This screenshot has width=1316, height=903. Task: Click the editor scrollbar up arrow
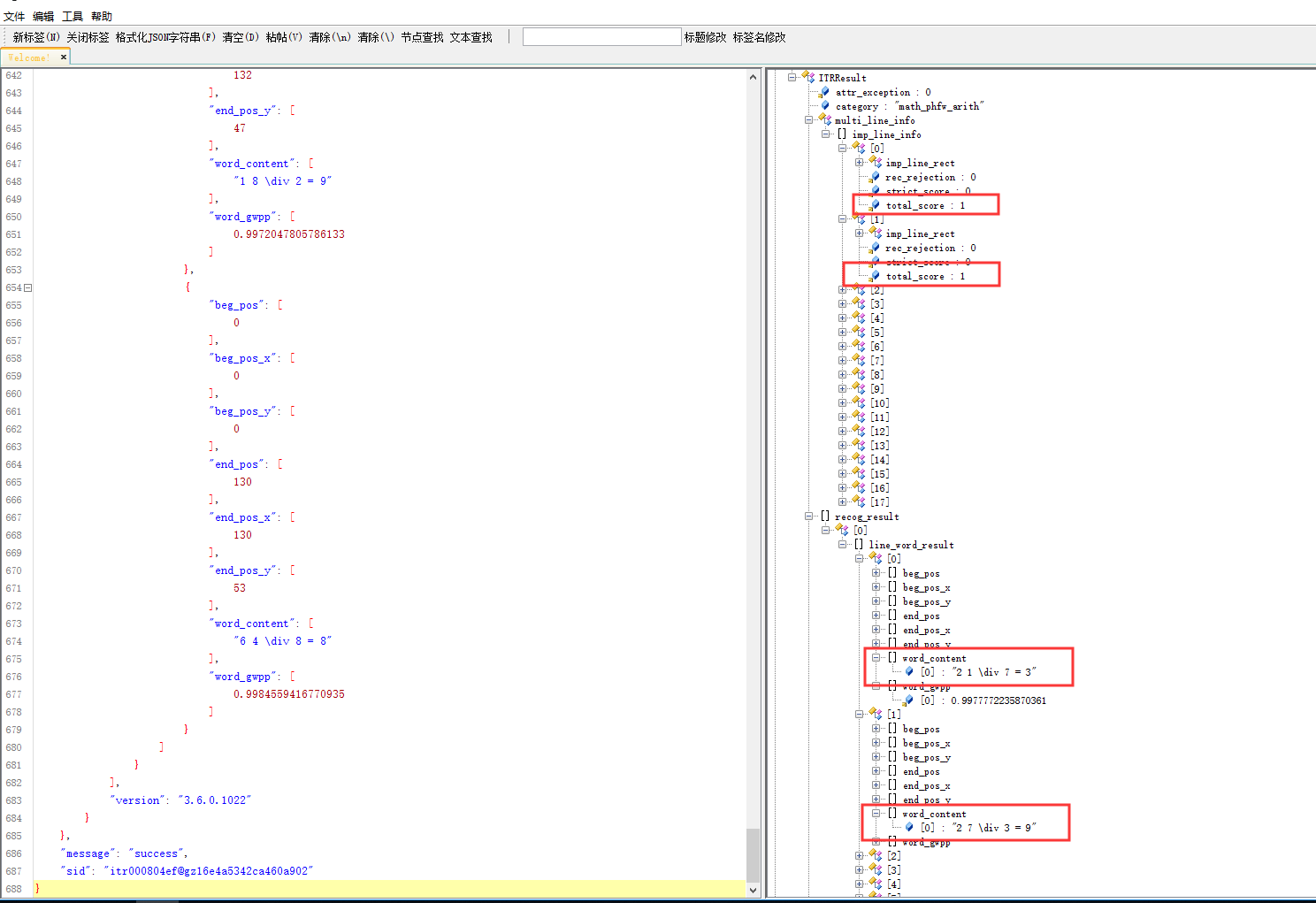[x=753, y=77]
